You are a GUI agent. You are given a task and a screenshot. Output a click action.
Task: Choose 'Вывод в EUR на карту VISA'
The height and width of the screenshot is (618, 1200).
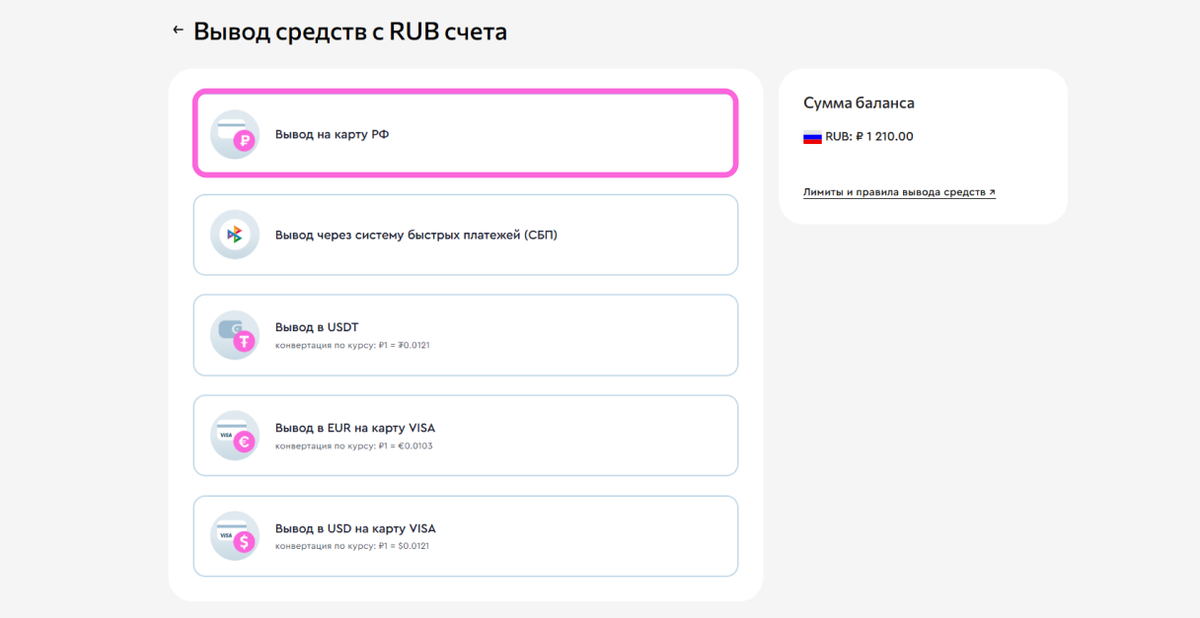click(466, 435)
